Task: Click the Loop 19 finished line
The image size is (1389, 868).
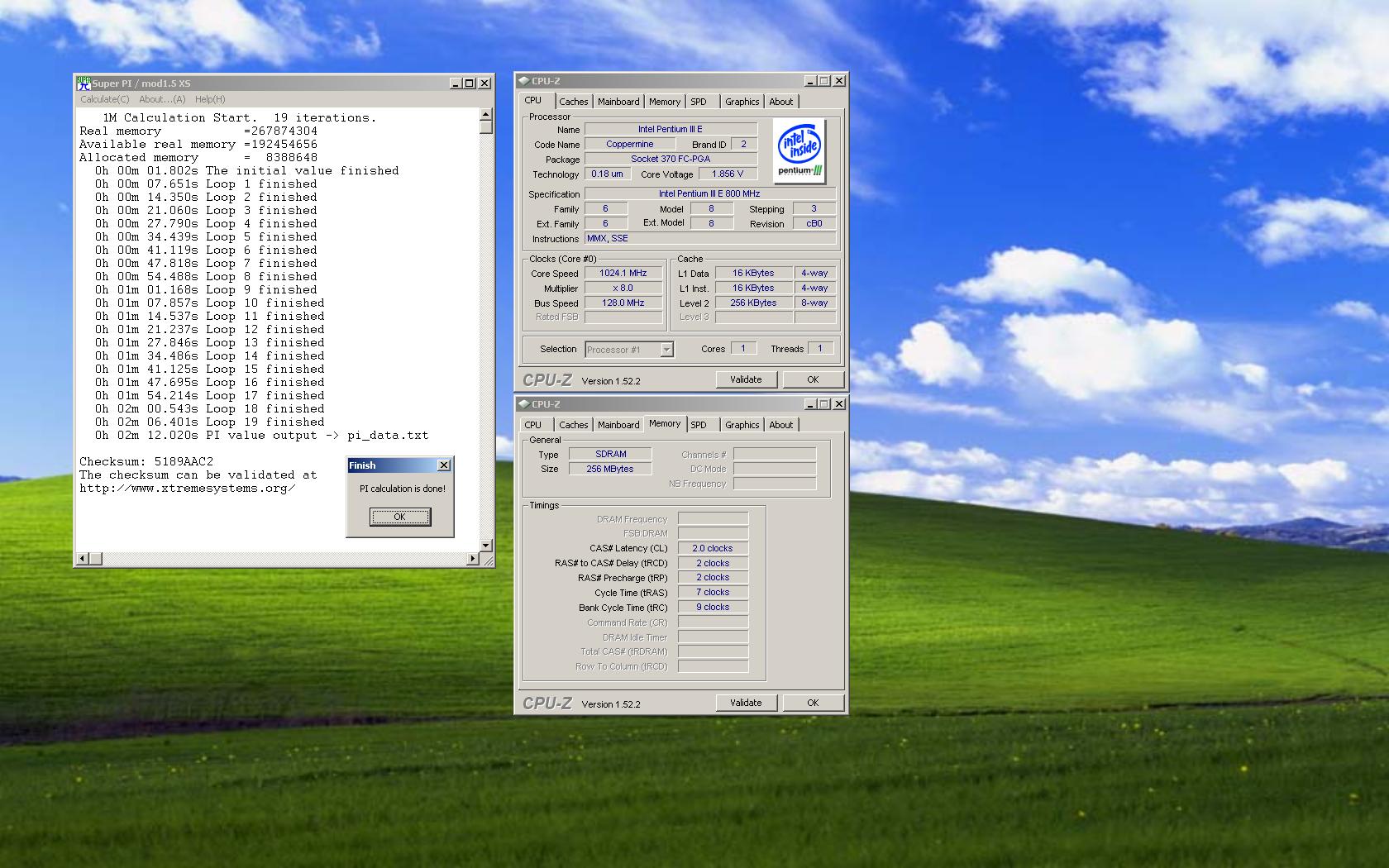Action: coord(210,422)
